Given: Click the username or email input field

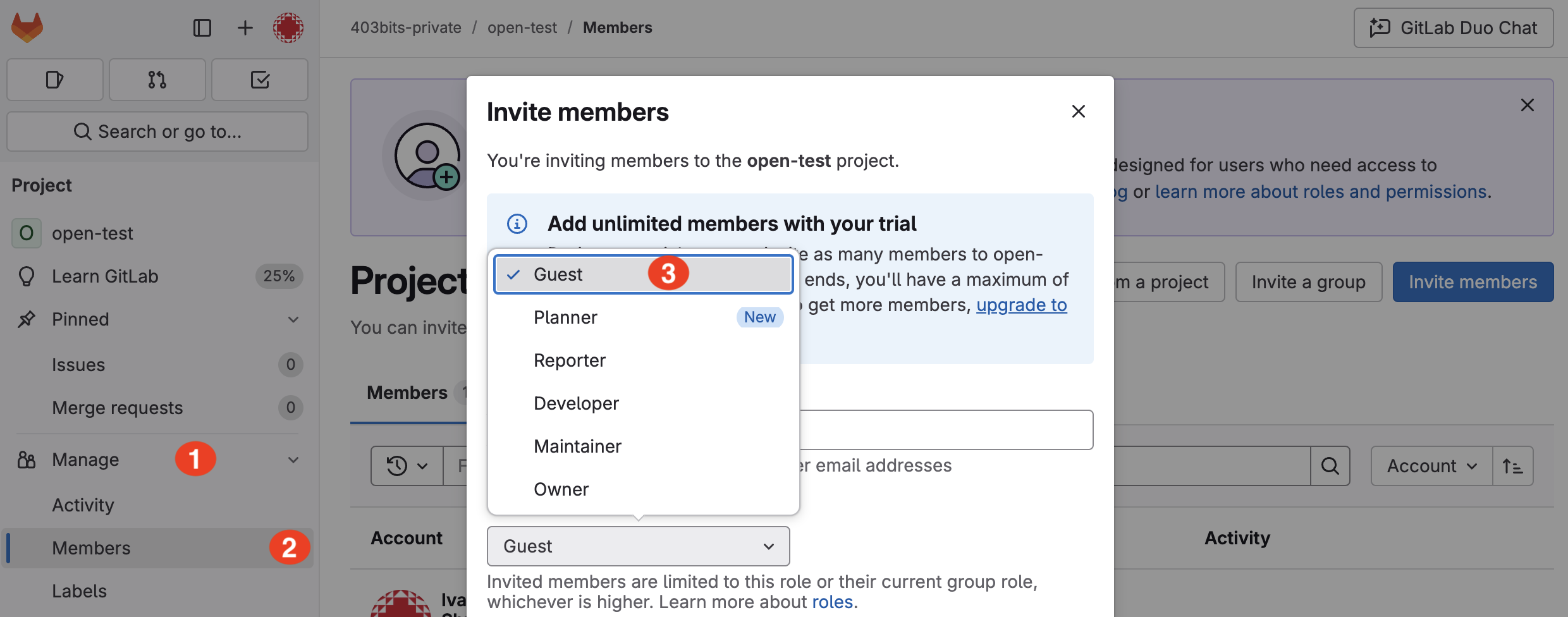Looking at the screenshot, I should (x=946, y=430).
